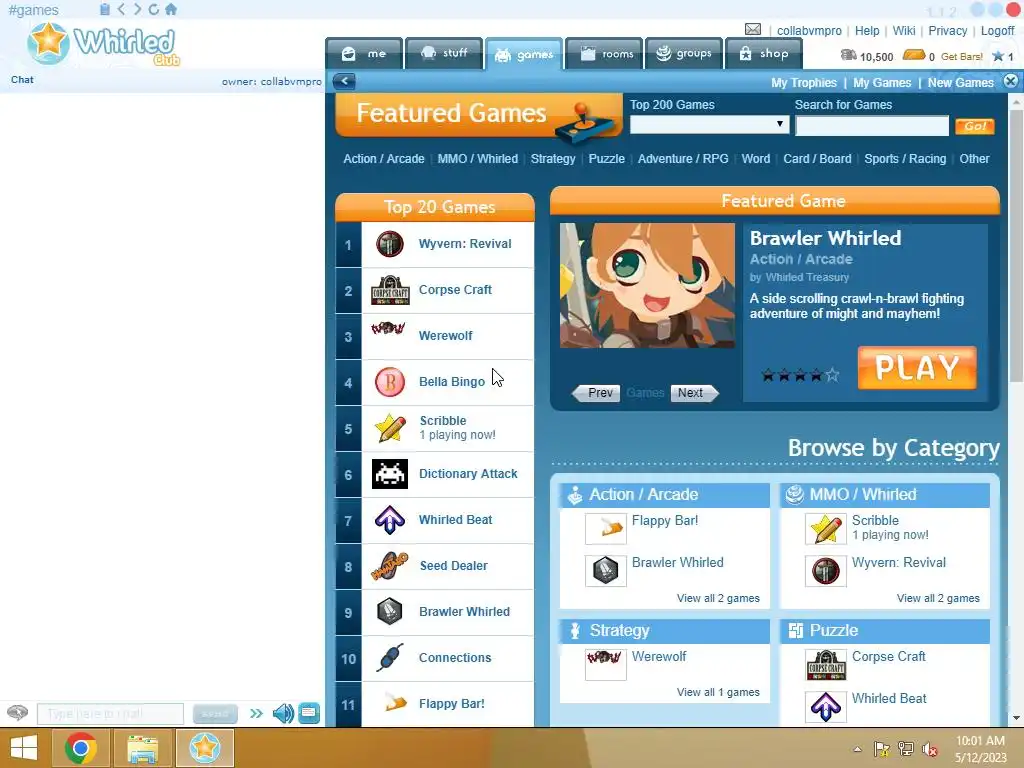Image resolution: width=1024 pixels, height=768 pixels.
Task: Click the Connections icon
Action: point(390,658)
